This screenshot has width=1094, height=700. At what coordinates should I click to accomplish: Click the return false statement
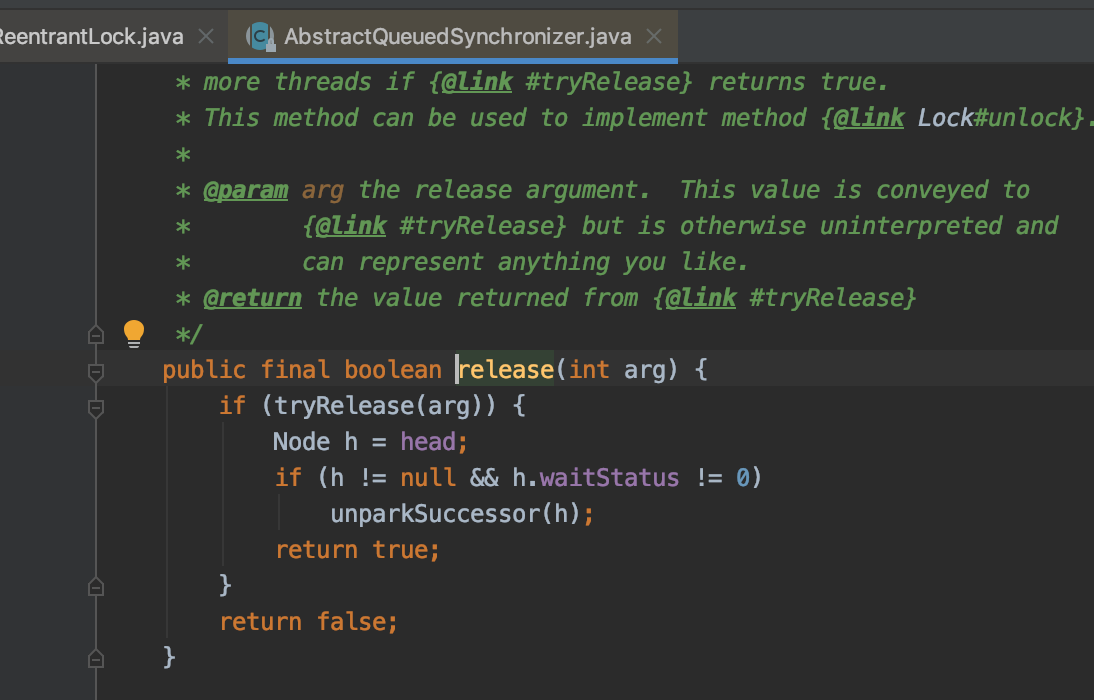coord(308,622)
